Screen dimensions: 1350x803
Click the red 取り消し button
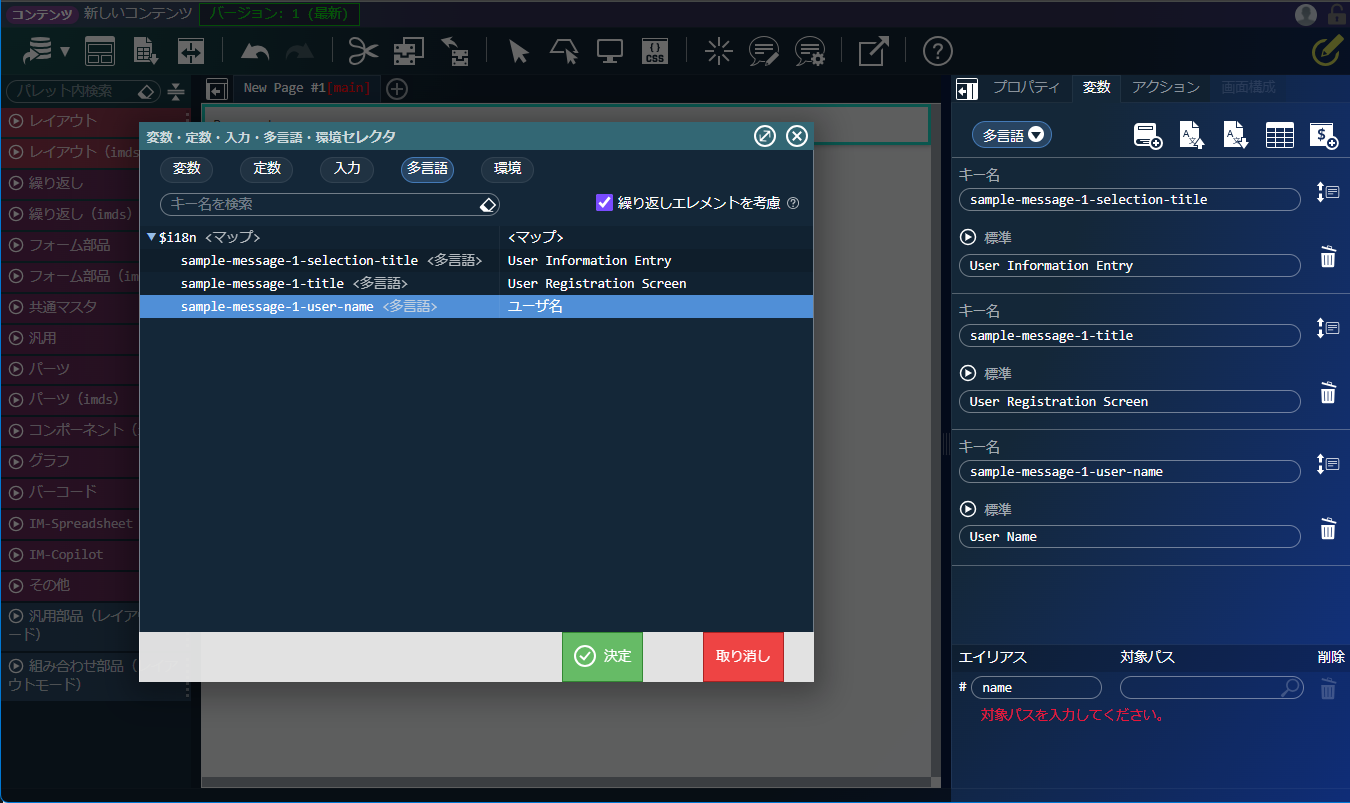click(x=743, y=656)
